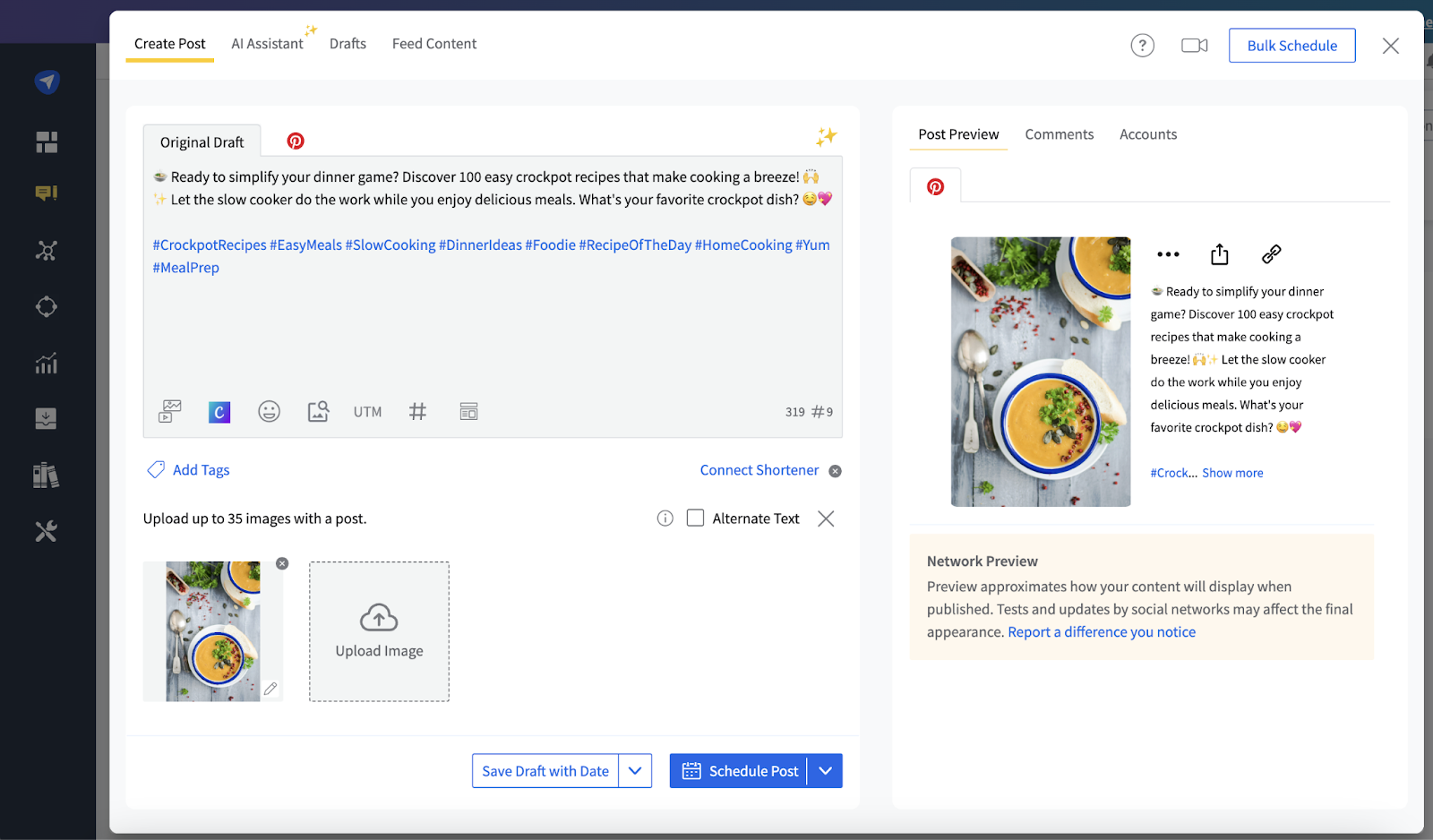Switch to the AI Assistant tab
The height and width of the screenshot is (840, 1433).
click(x=265, y=42)
